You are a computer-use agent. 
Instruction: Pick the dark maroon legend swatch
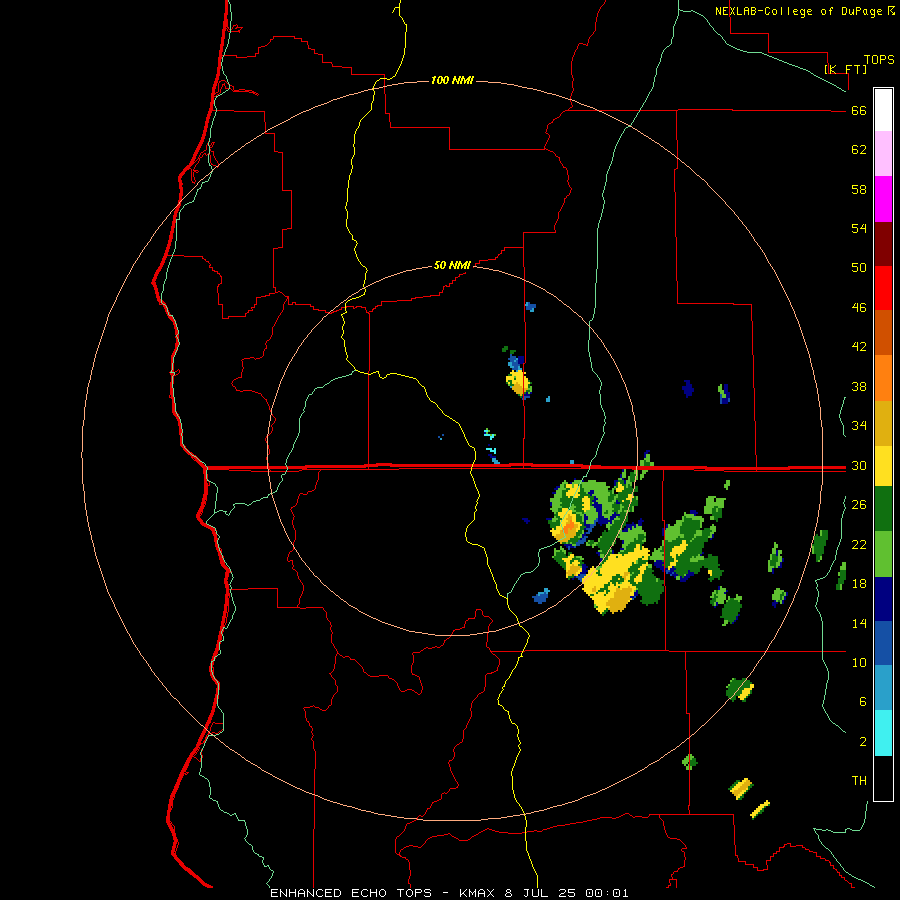[x=883, y=244]
